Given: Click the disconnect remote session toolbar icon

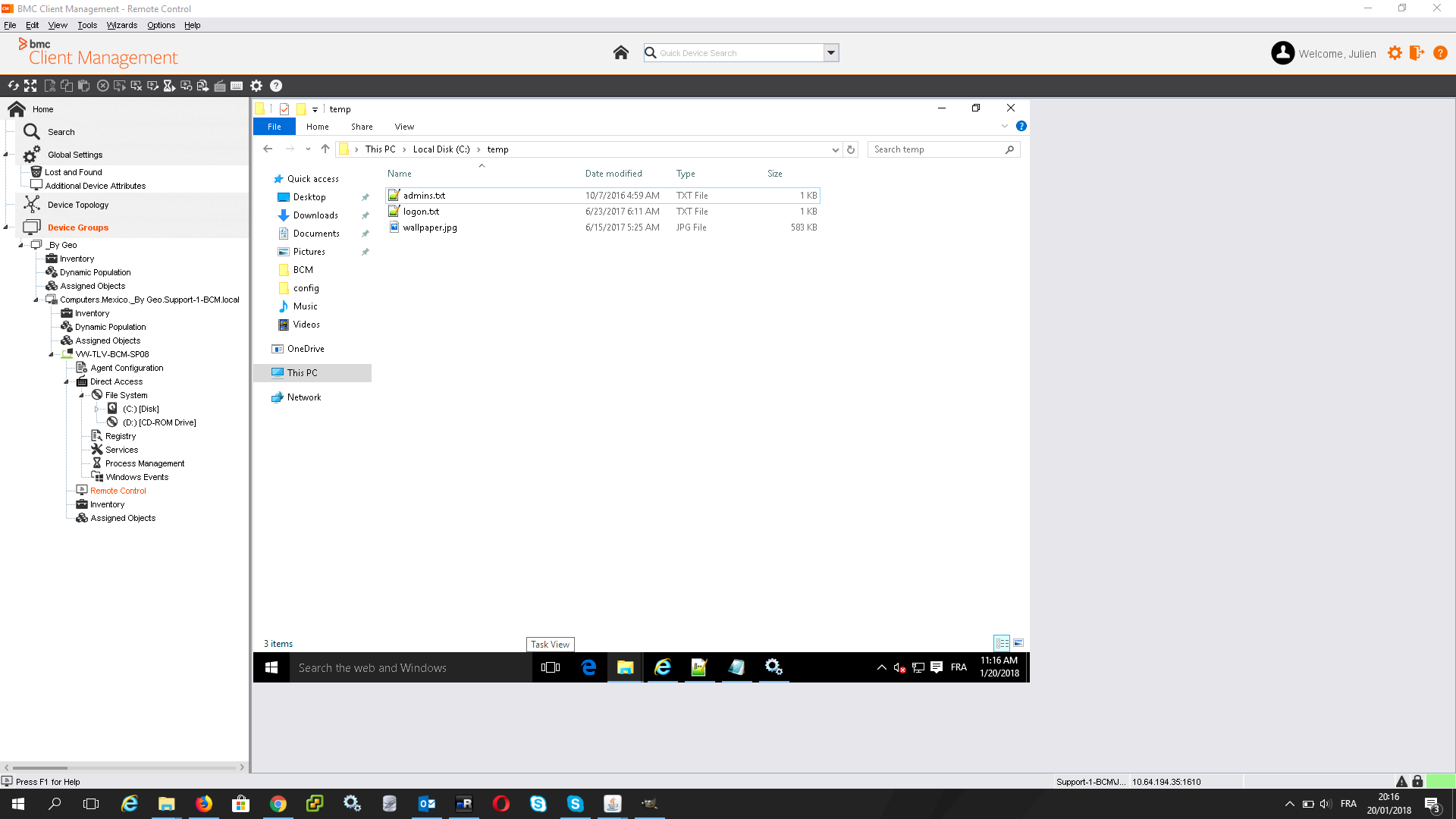Looking at the screenshot, I should tap(136, 86).
